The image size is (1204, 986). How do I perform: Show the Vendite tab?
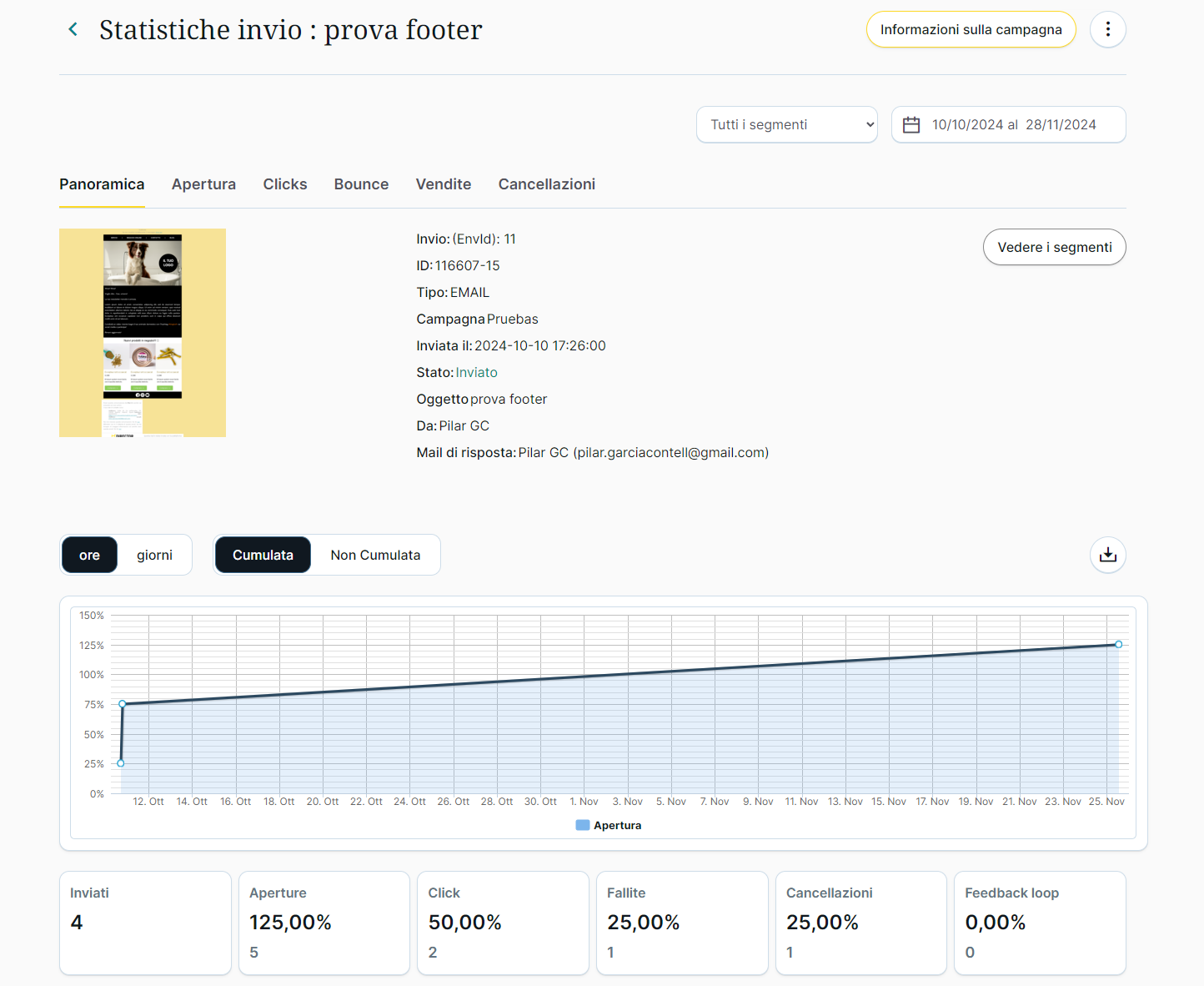click(x=444, y=184)
